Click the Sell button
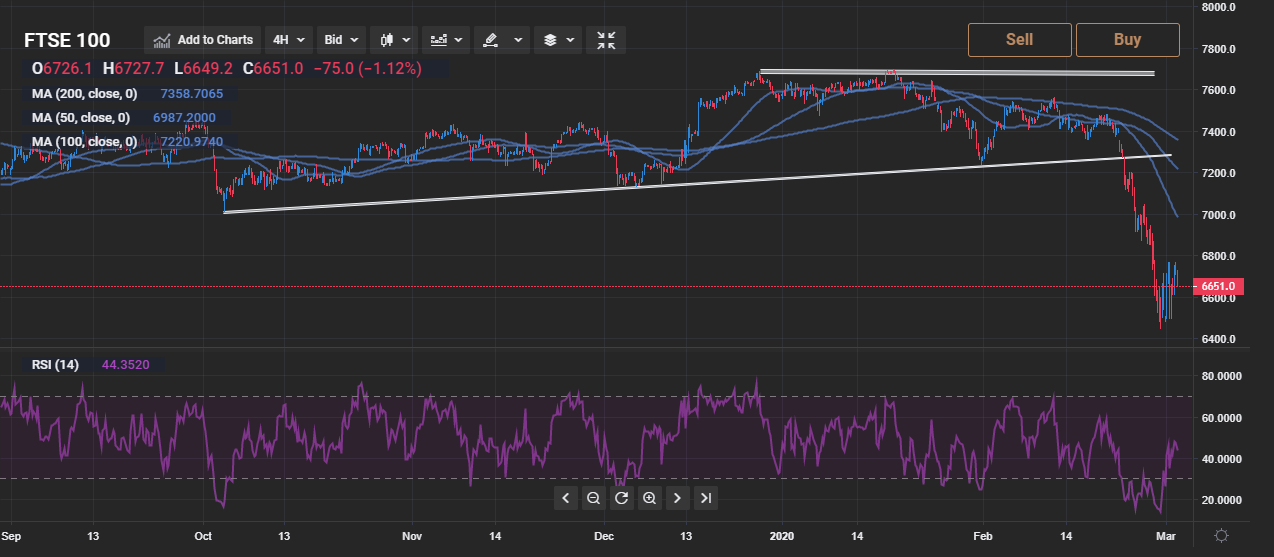Viewport: 1274px width, 557px height. click(x=1019, y=40)
